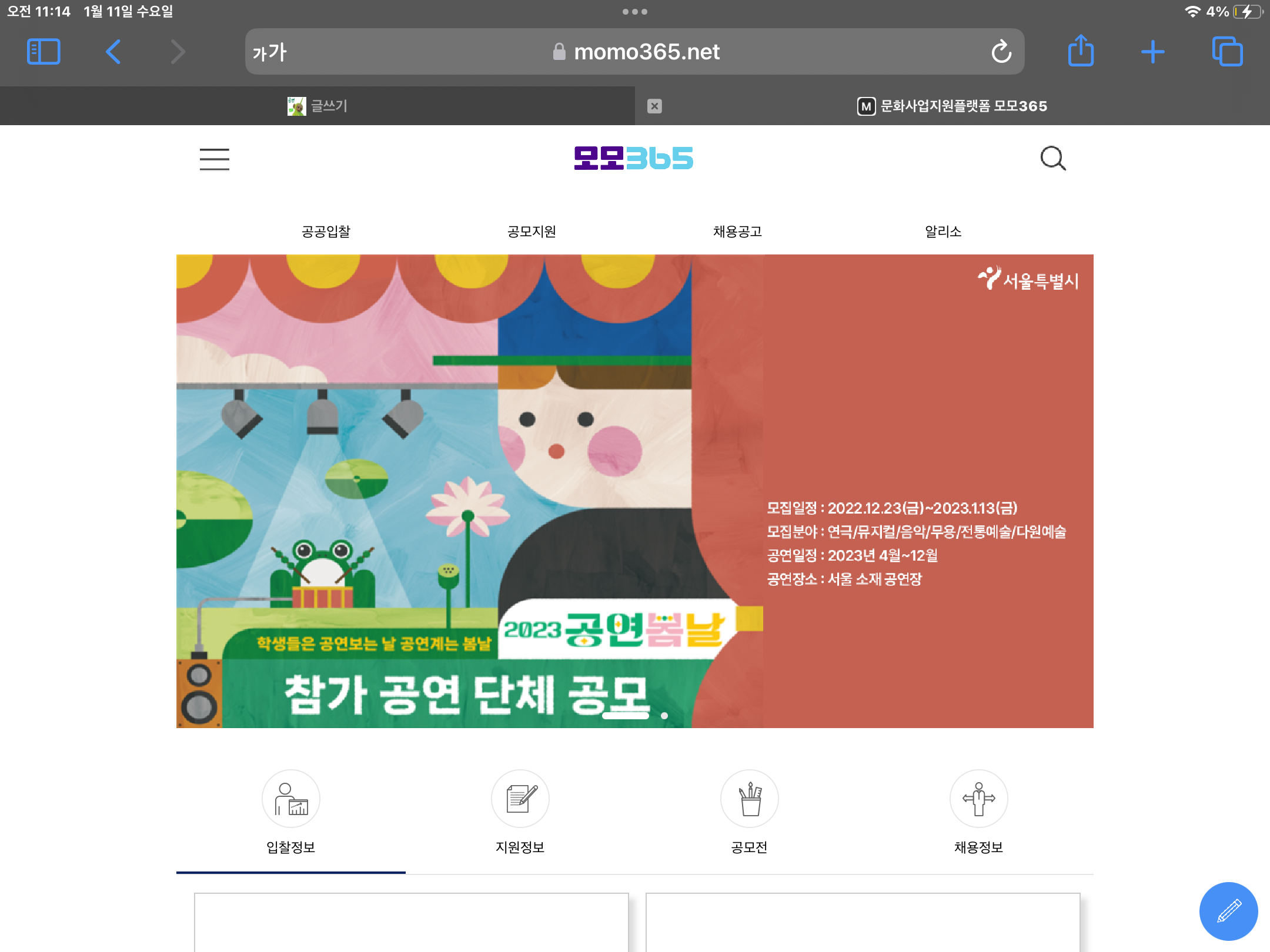Click the 채용정보 person icon

tap(979, 799)
